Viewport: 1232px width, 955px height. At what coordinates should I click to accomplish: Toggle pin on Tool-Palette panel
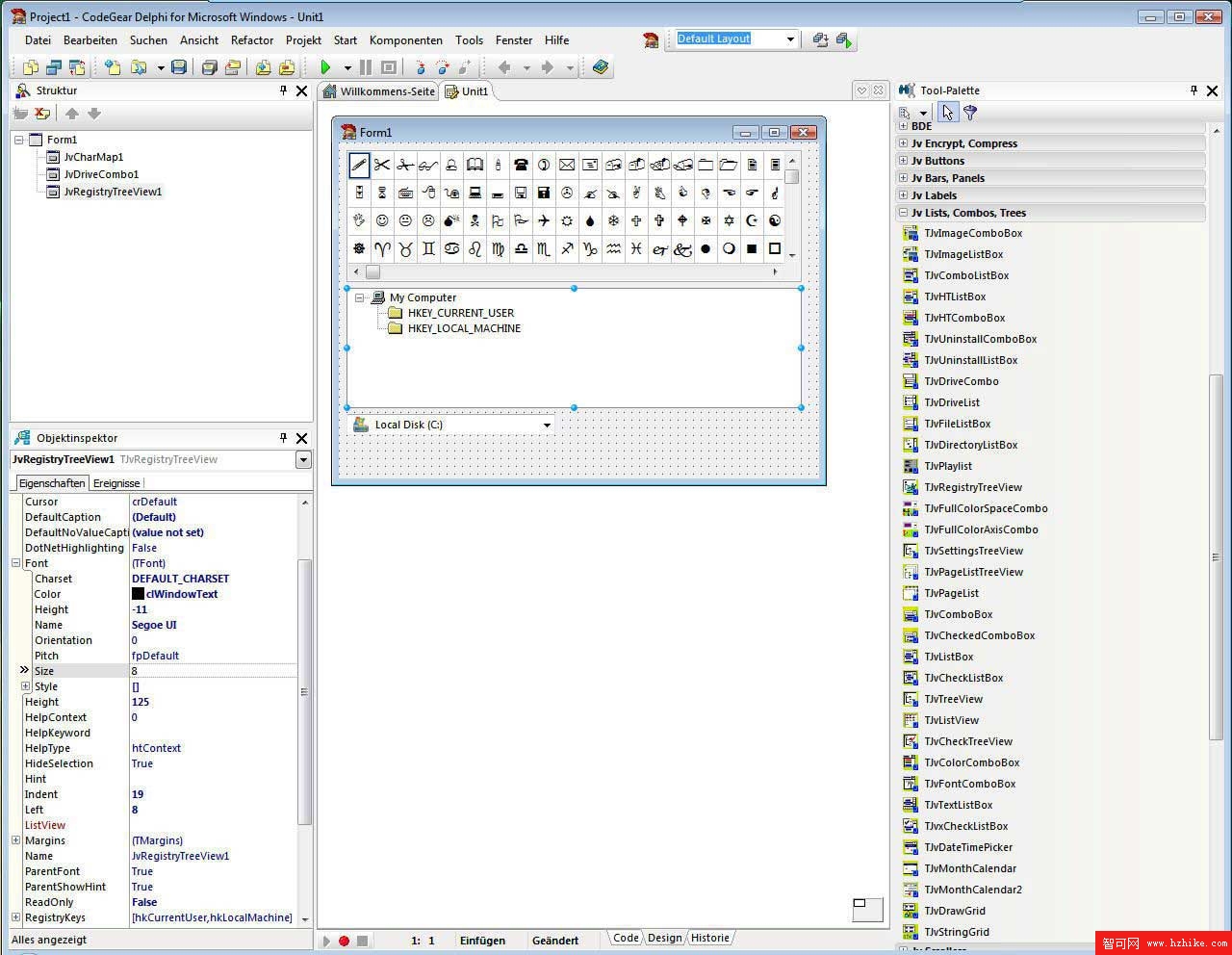(x=1193, y=90)
